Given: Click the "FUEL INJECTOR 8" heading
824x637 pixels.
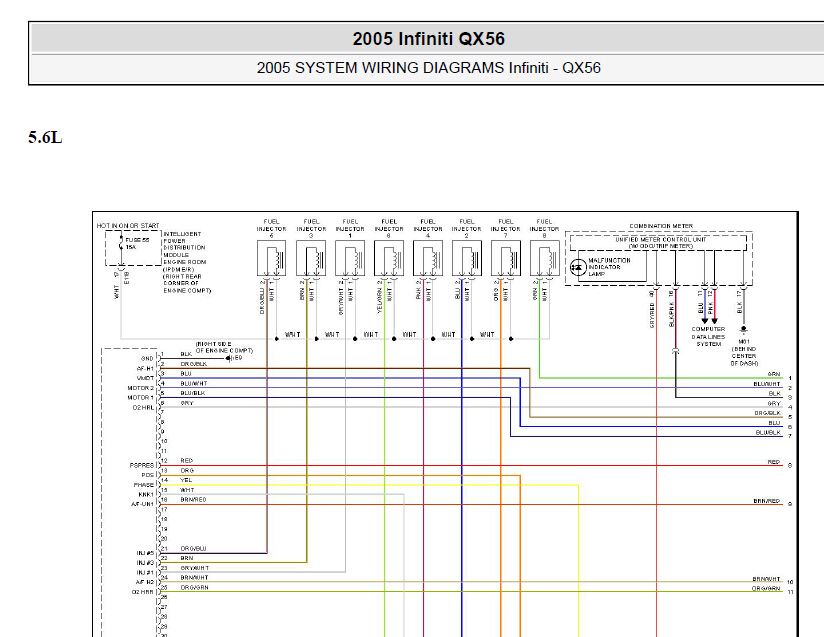Looking at the screenshot, I should pyautogui.click(x=544, y=229).
